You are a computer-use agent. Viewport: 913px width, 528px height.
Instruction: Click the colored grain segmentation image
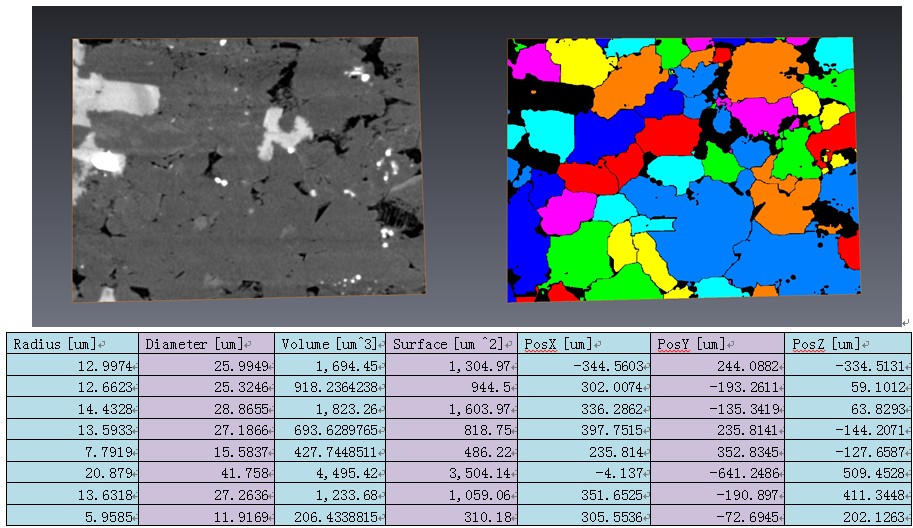(684, 169)
